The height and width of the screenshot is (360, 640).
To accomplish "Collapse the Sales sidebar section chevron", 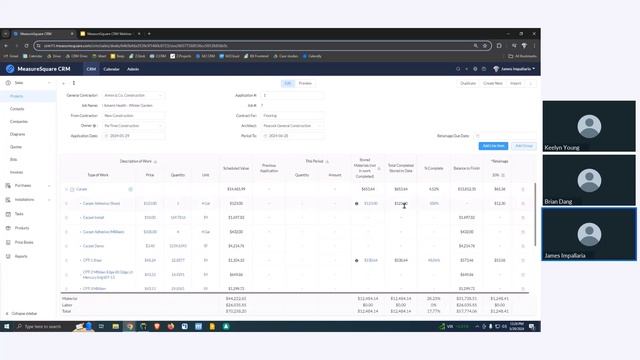I will [49, 83].
